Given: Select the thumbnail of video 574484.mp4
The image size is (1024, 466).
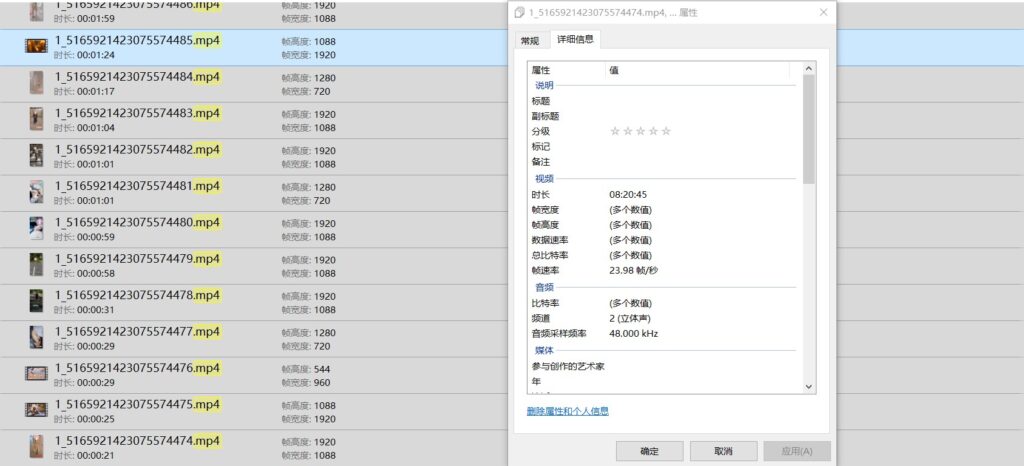Looking at the screenshot, I should tap(36, 83).
